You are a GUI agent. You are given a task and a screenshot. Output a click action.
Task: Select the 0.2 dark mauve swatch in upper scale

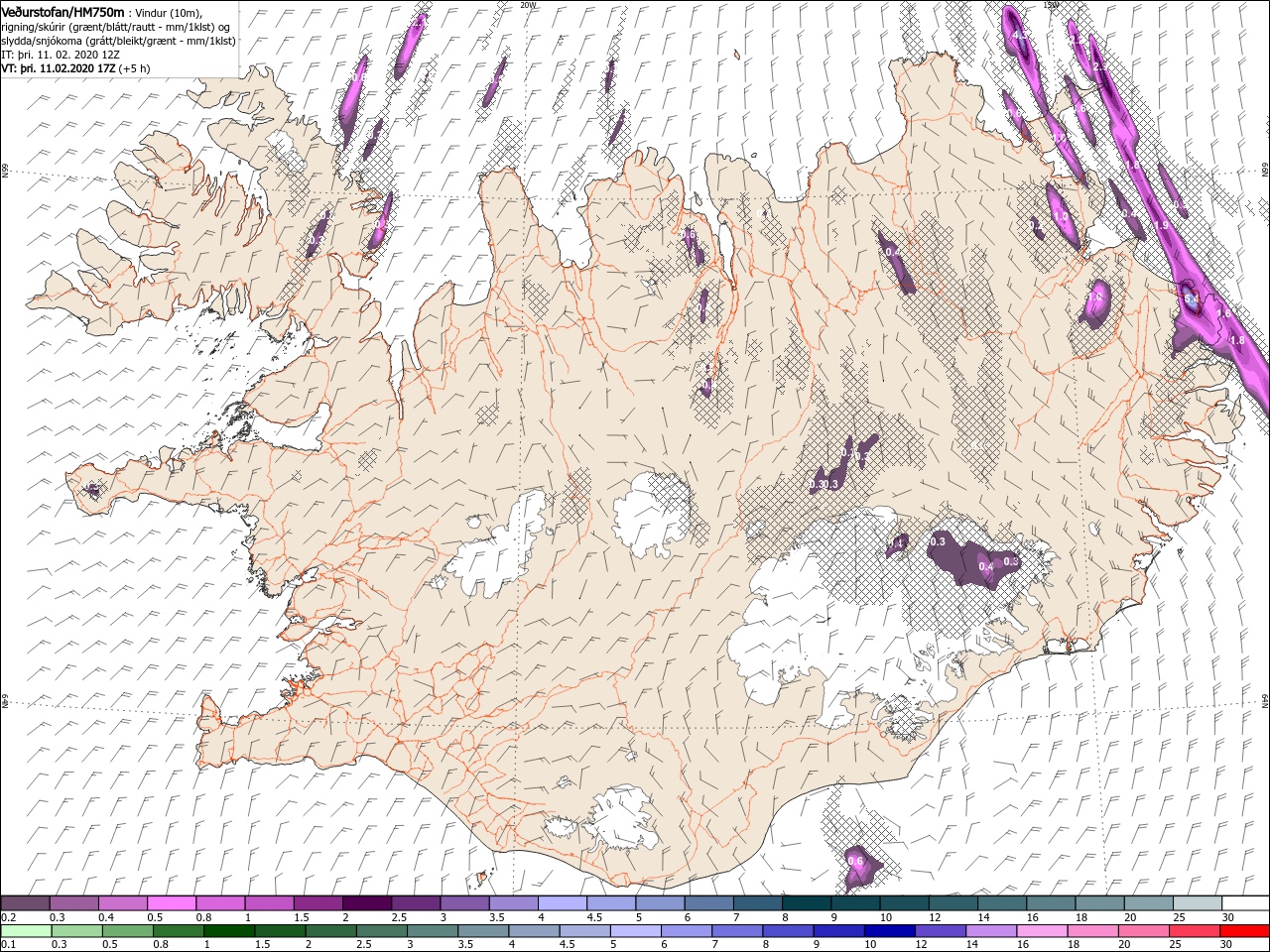pyautogui.click(x=25, y=903)
